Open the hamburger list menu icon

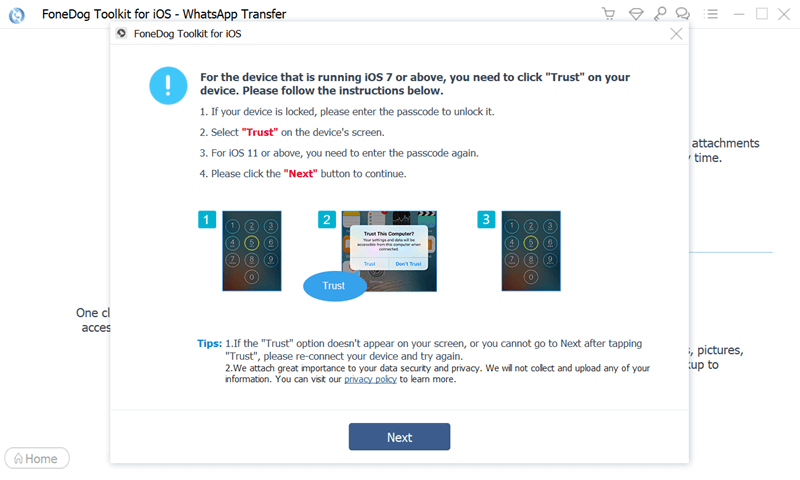click(711, 14)
